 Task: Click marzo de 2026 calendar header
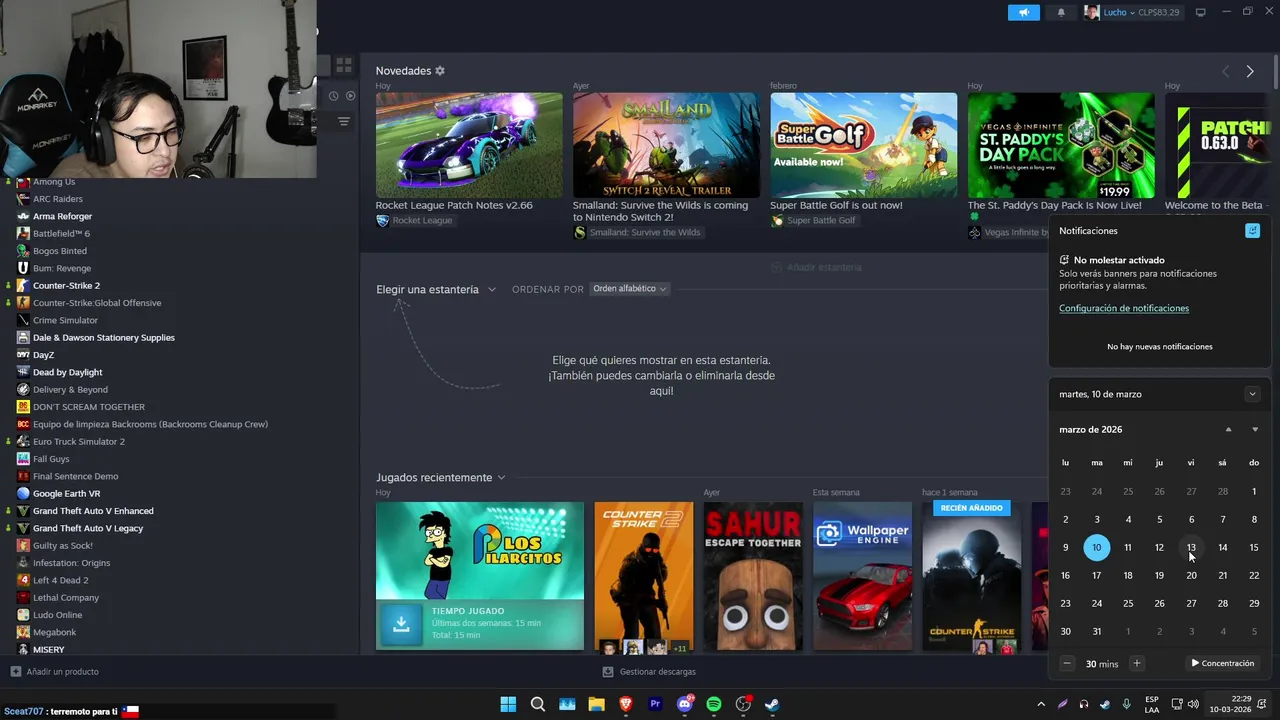[1091, 429]
